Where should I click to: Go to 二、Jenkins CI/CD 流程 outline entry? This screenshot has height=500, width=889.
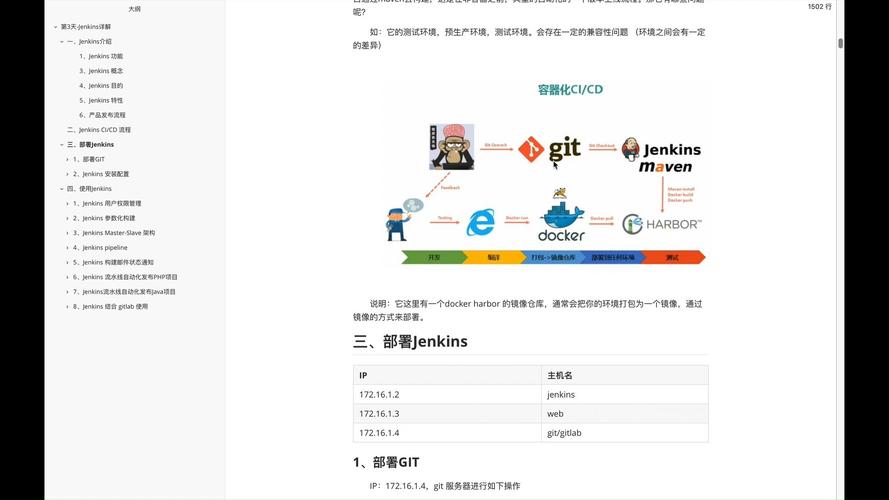pyautogui.click(x=99, y=130)
